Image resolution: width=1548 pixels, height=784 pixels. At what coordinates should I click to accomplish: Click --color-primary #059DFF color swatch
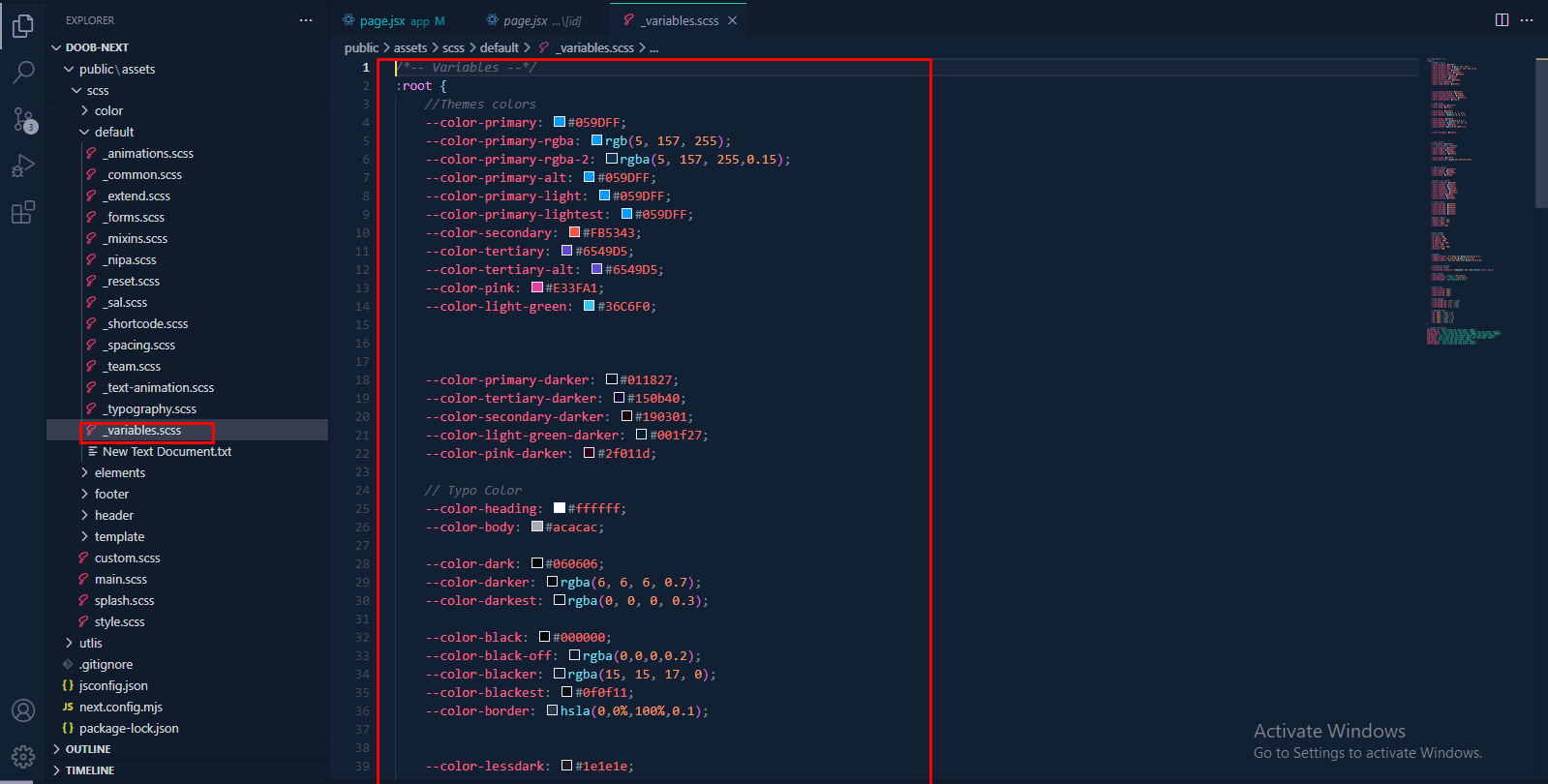560,122
